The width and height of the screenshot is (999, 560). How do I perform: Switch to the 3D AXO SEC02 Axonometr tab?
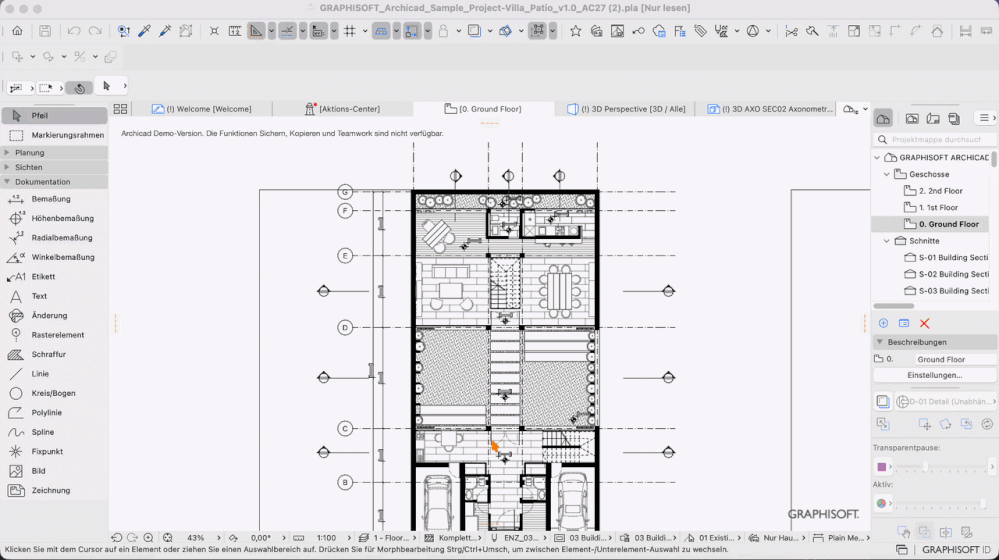click(770, 109)
